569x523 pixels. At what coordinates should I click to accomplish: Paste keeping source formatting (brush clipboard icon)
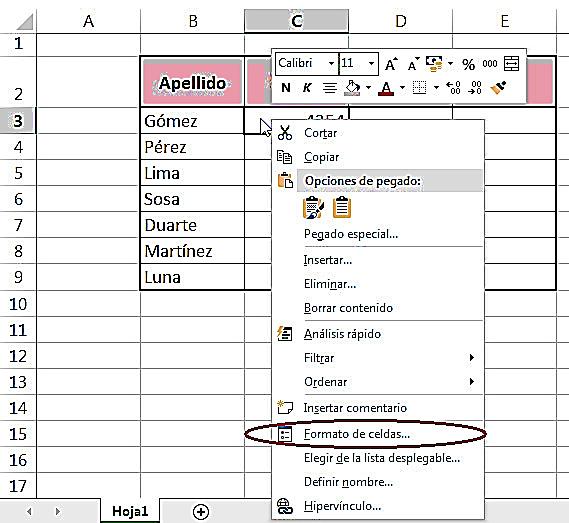[314, 208]
